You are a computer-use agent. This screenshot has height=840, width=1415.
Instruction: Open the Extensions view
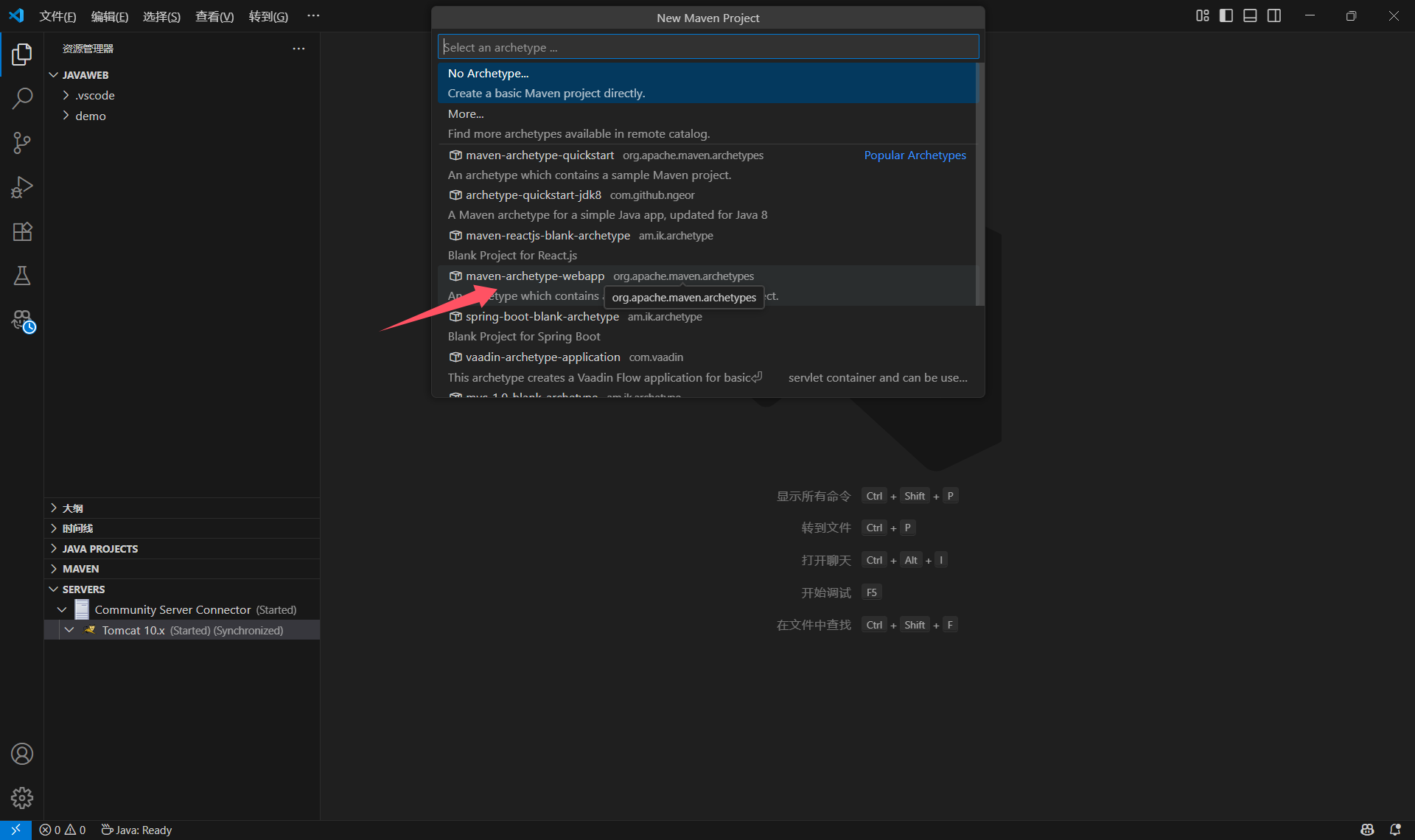coord(22,231)
